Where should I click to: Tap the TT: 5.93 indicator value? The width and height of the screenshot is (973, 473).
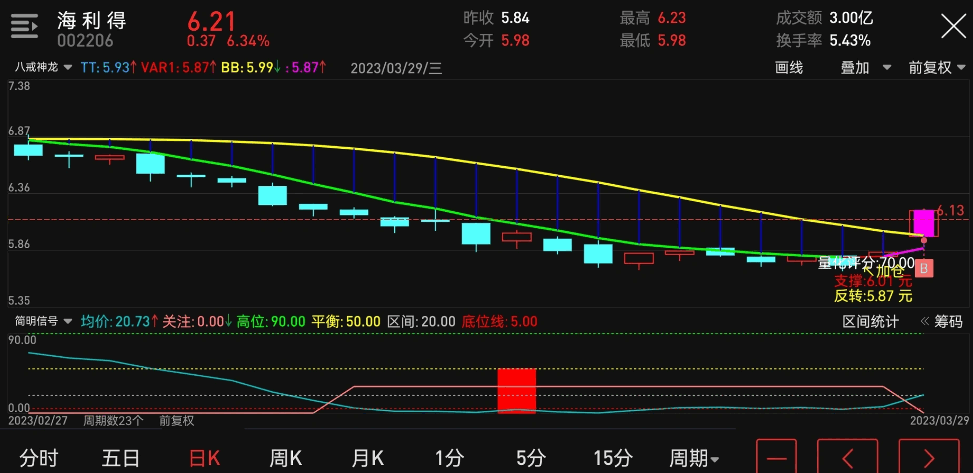pyautogui.click(x=109, y=68)
